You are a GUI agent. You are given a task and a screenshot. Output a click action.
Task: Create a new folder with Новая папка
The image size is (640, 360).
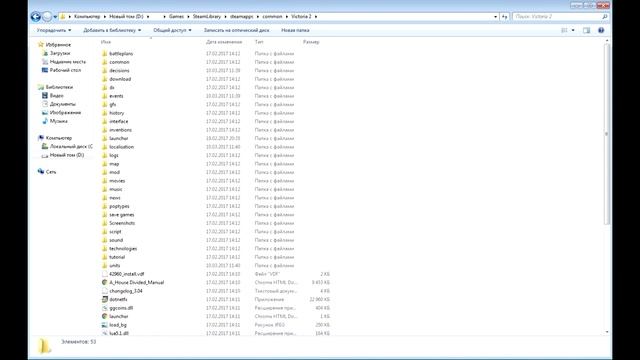[x=295, y=30]
